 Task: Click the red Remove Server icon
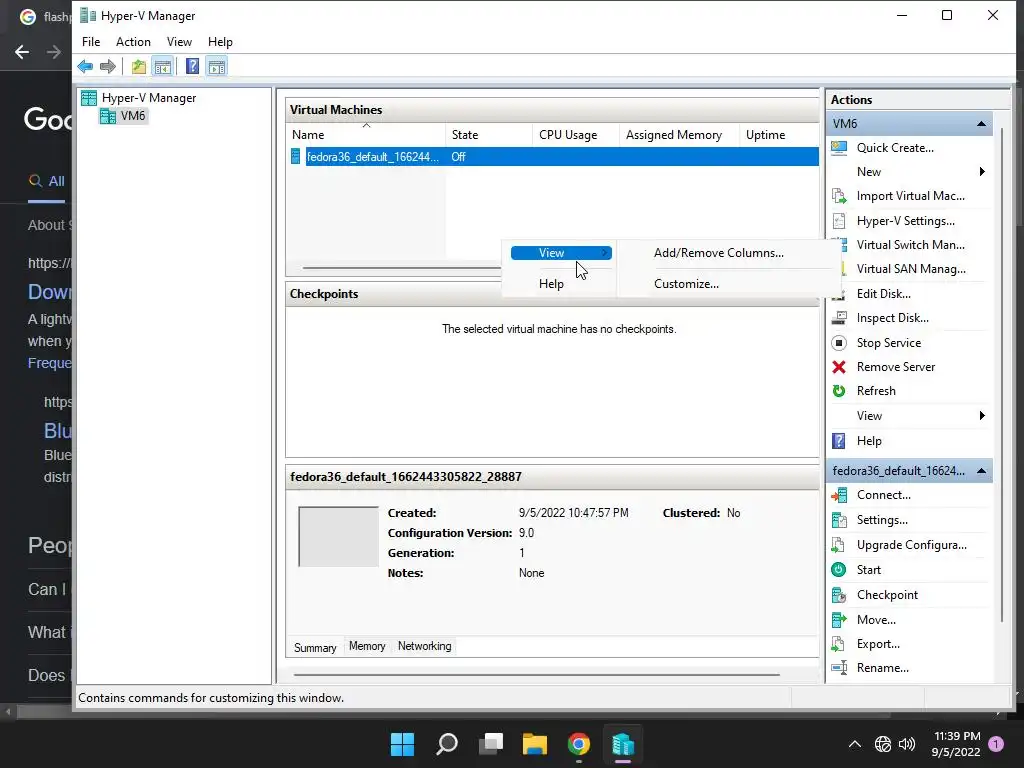[x=839, y=367]
